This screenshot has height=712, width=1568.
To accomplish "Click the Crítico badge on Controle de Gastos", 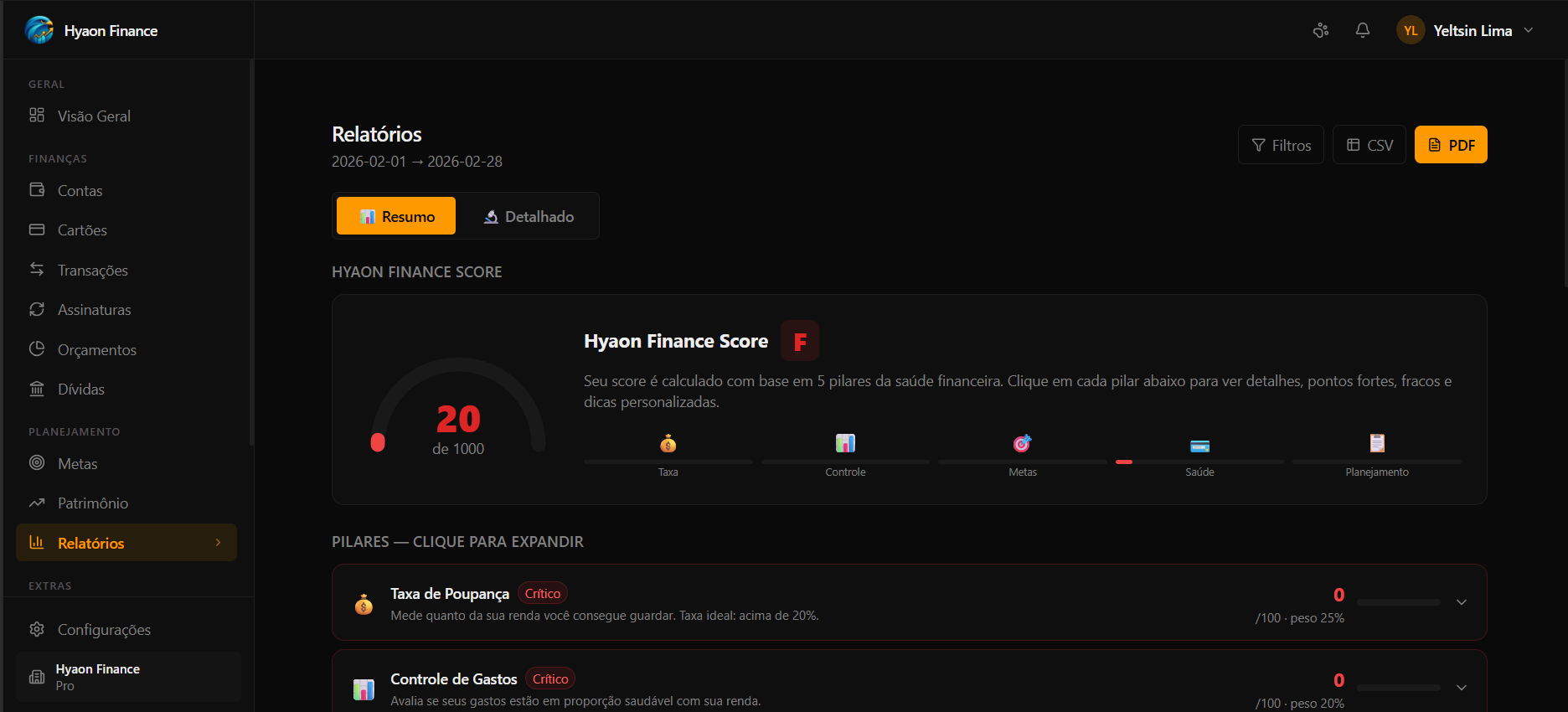I will (550, 678).
